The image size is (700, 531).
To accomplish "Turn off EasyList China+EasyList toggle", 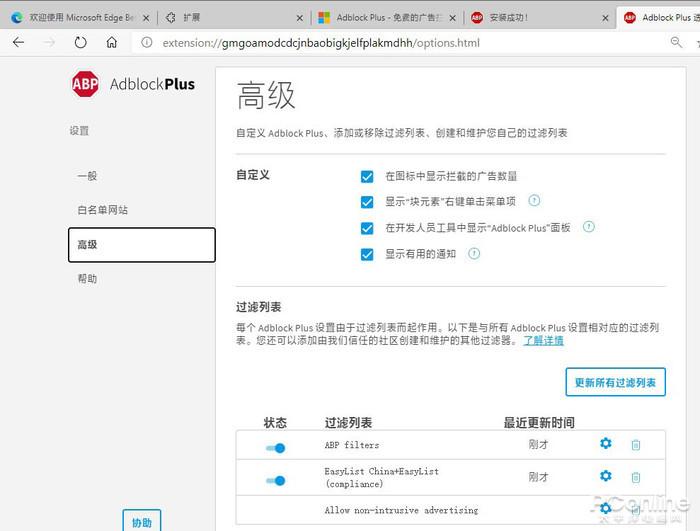I will click(275, 481).
